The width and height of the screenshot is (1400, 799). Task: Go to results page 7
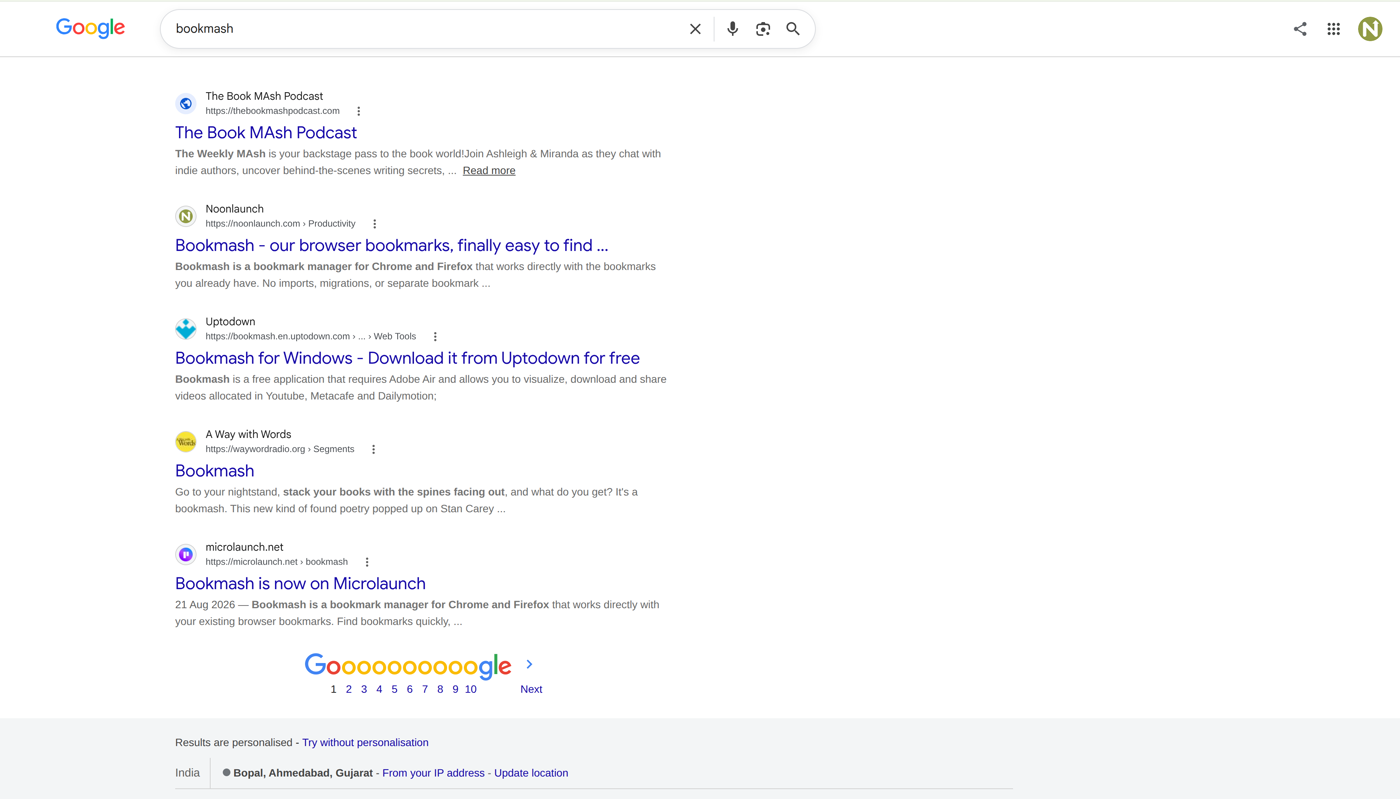[x=425, y=689]
